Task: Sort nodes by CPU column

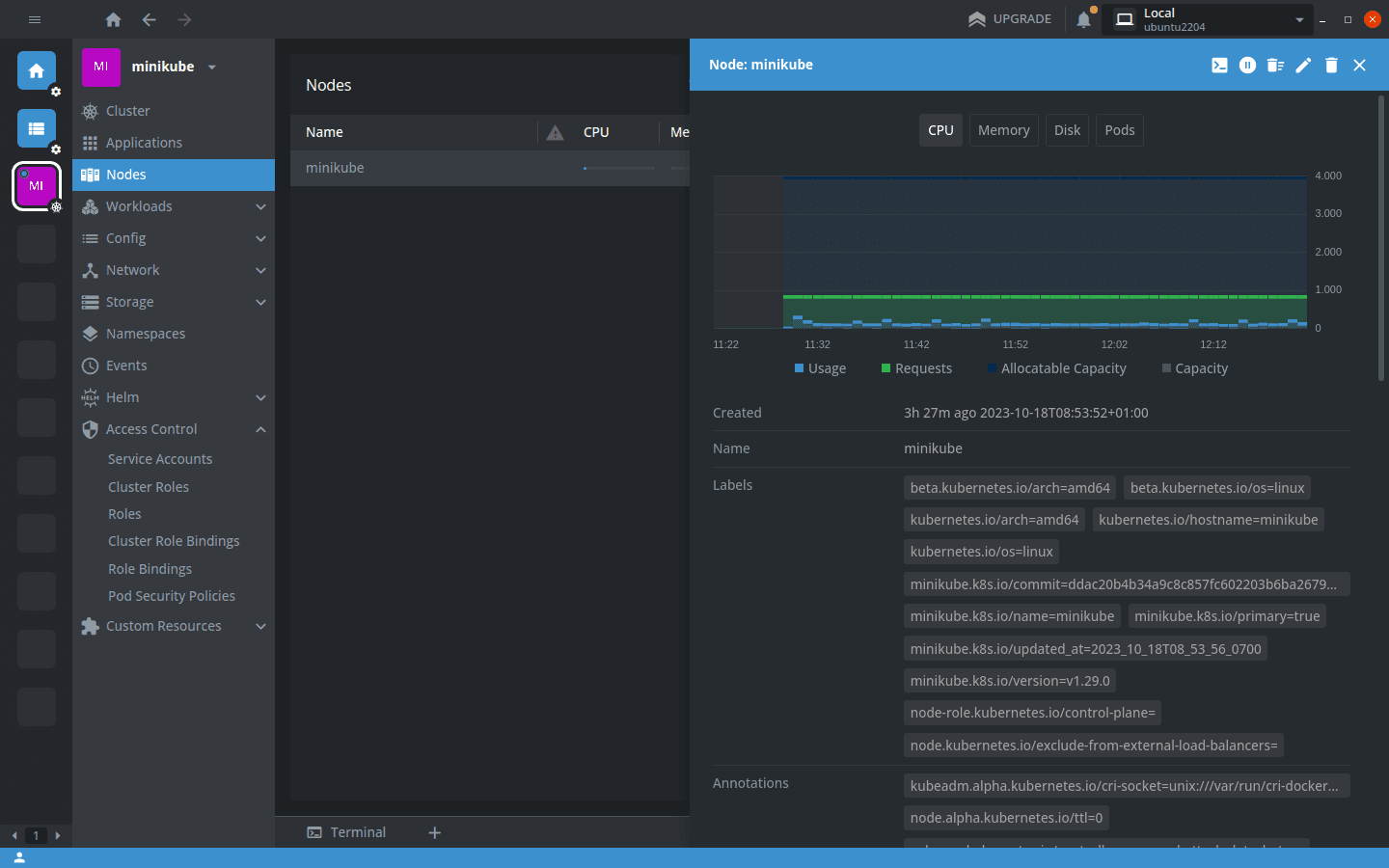Action: [x=596, y=132]
